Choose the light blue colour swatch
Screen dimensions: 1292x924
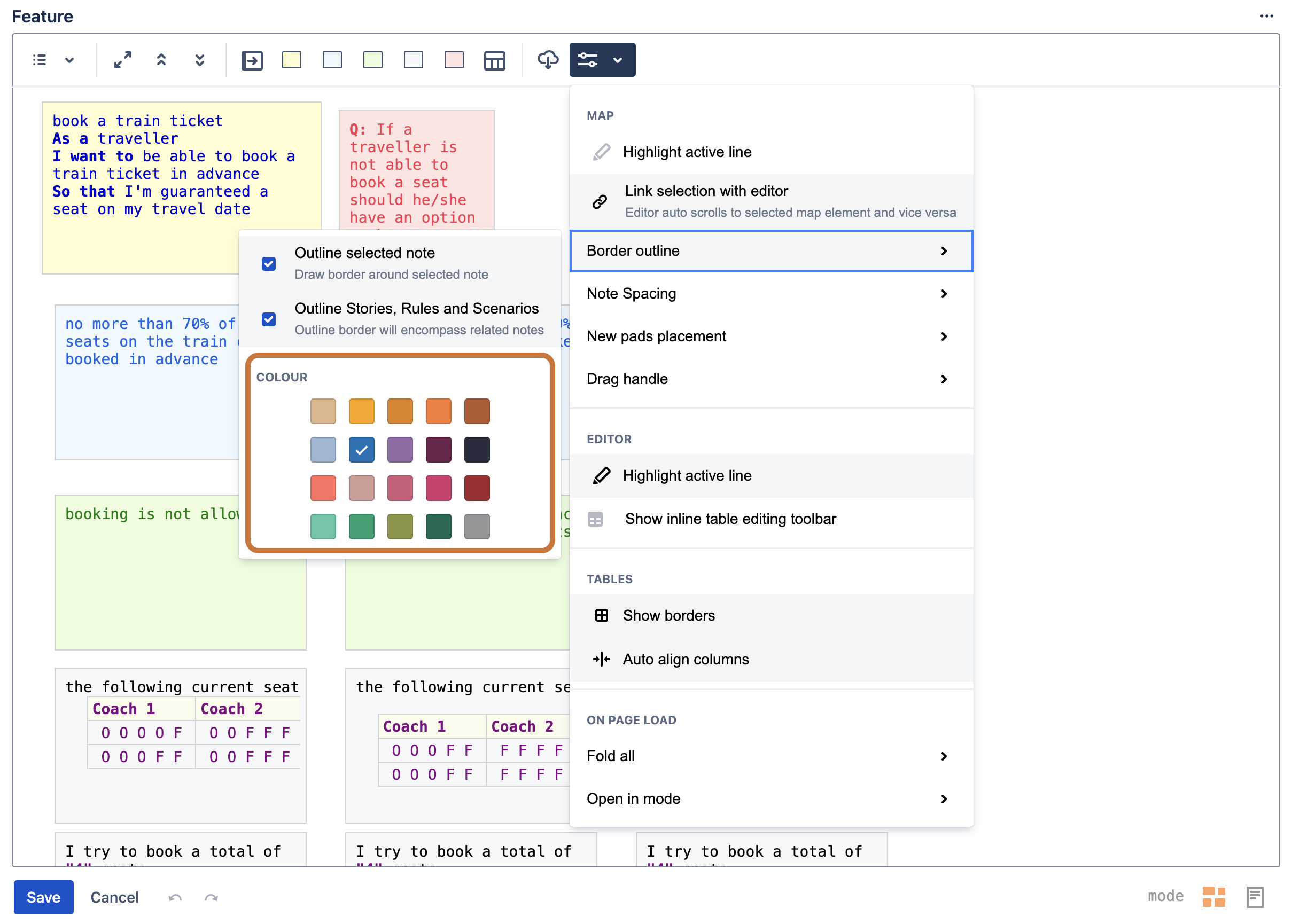[x=323, y=450]
